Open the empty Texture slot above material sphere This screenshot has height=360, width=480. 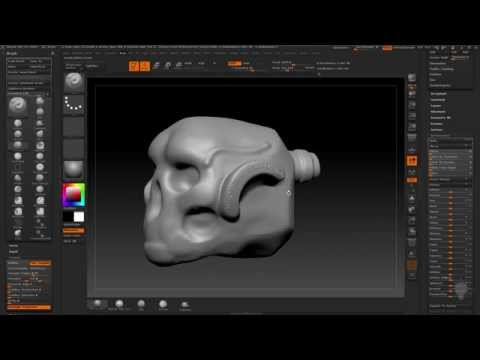[74, 149]
